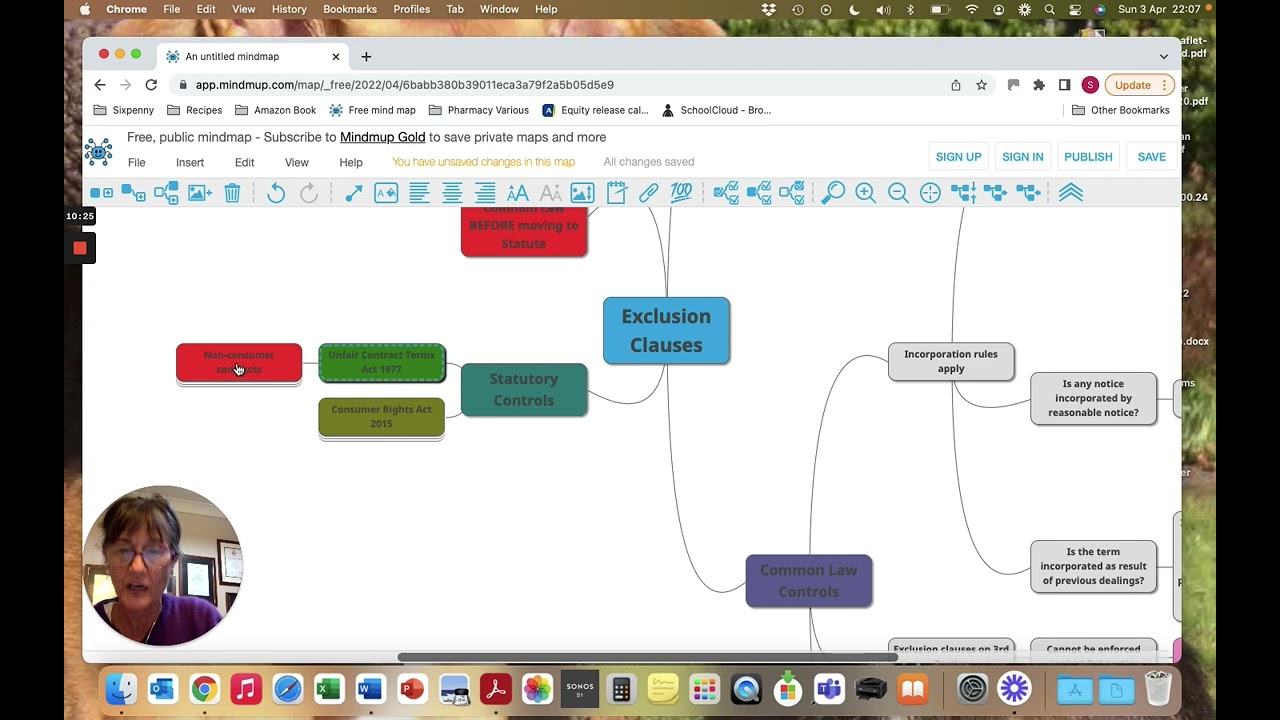1280x720 pixels.
Task: Click the crosshair center-map icon
Action: coord(930,193)
